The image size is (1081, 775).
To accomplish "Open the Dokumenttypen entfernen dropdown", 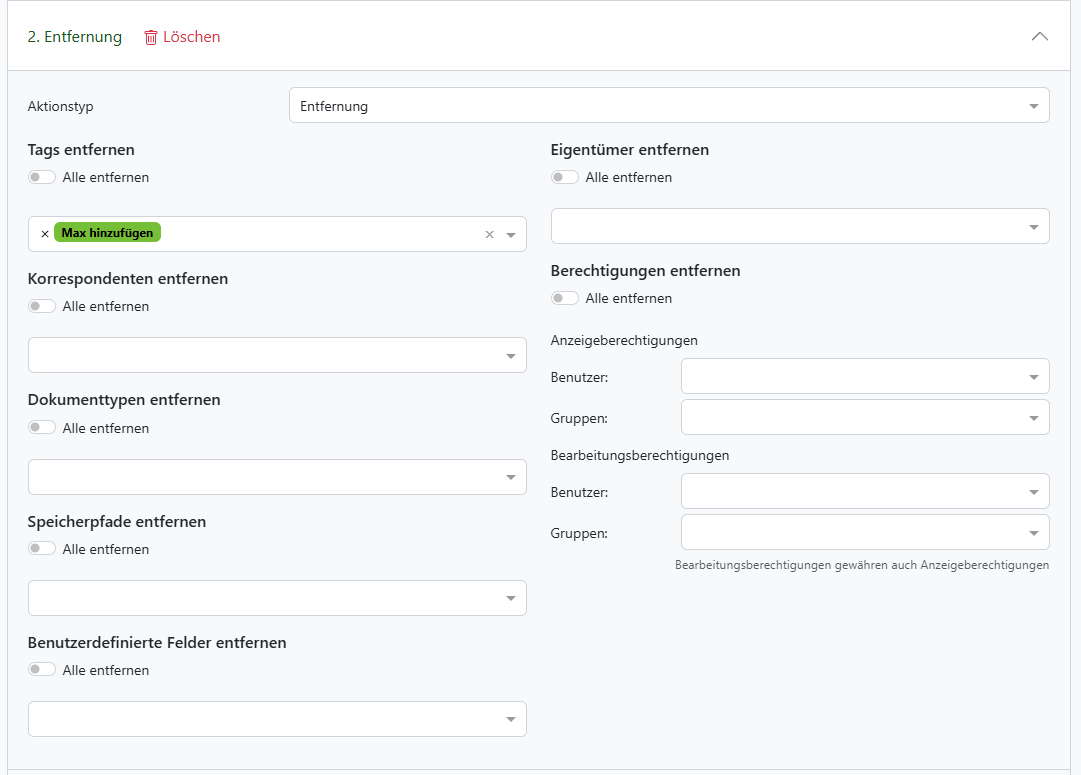I will point(277,477).
